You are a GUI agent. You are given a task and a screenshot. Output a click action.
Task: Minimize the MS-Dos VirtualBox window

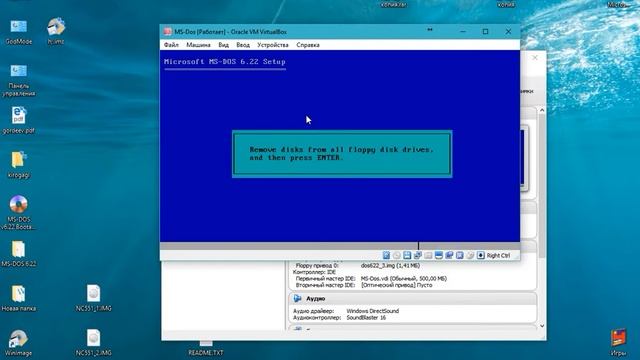(462, 31)
